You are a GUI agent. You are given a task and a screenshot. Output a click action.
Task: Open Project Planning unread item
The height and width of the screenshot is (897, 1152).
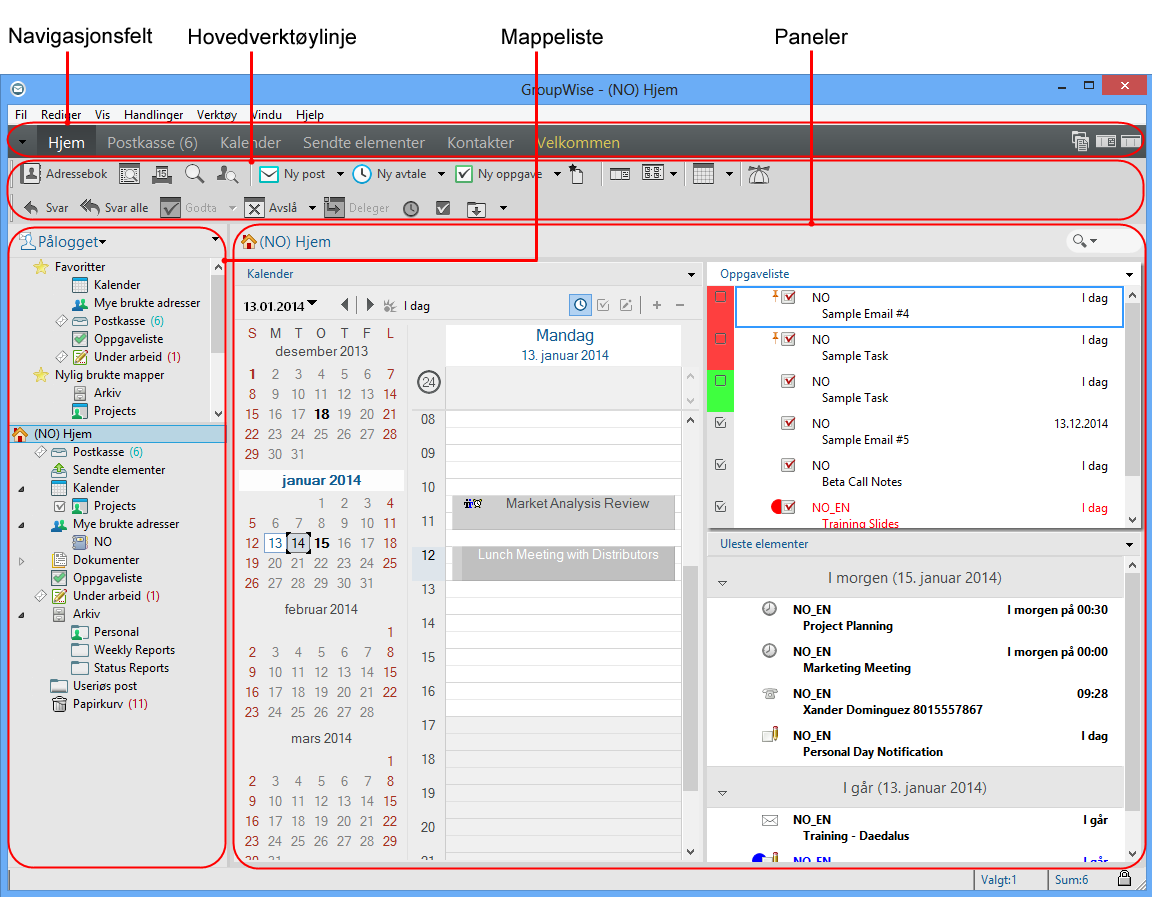(x=915, y=618)
